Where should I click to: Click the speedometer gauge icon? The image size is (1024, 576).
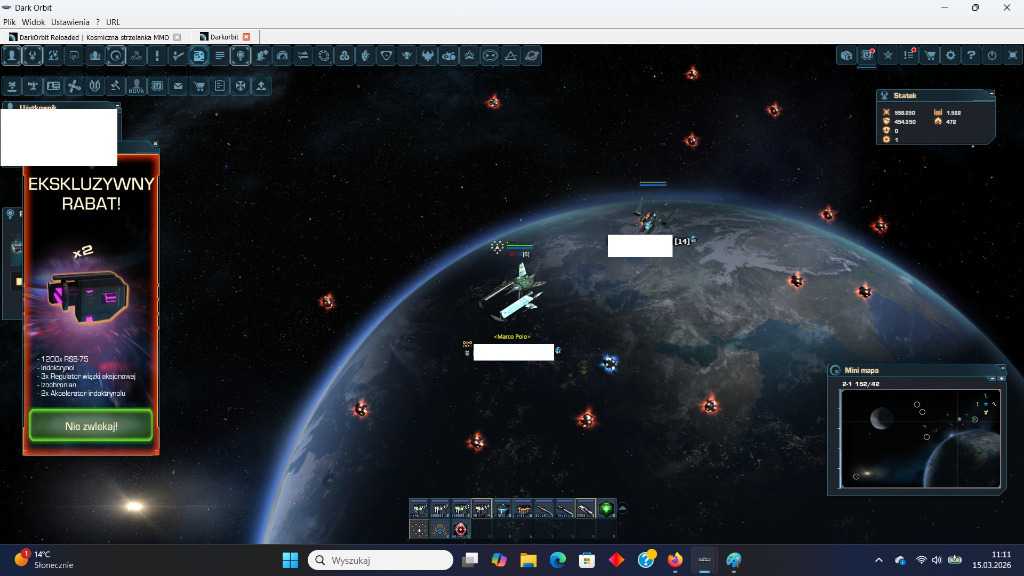pos(282,56)
